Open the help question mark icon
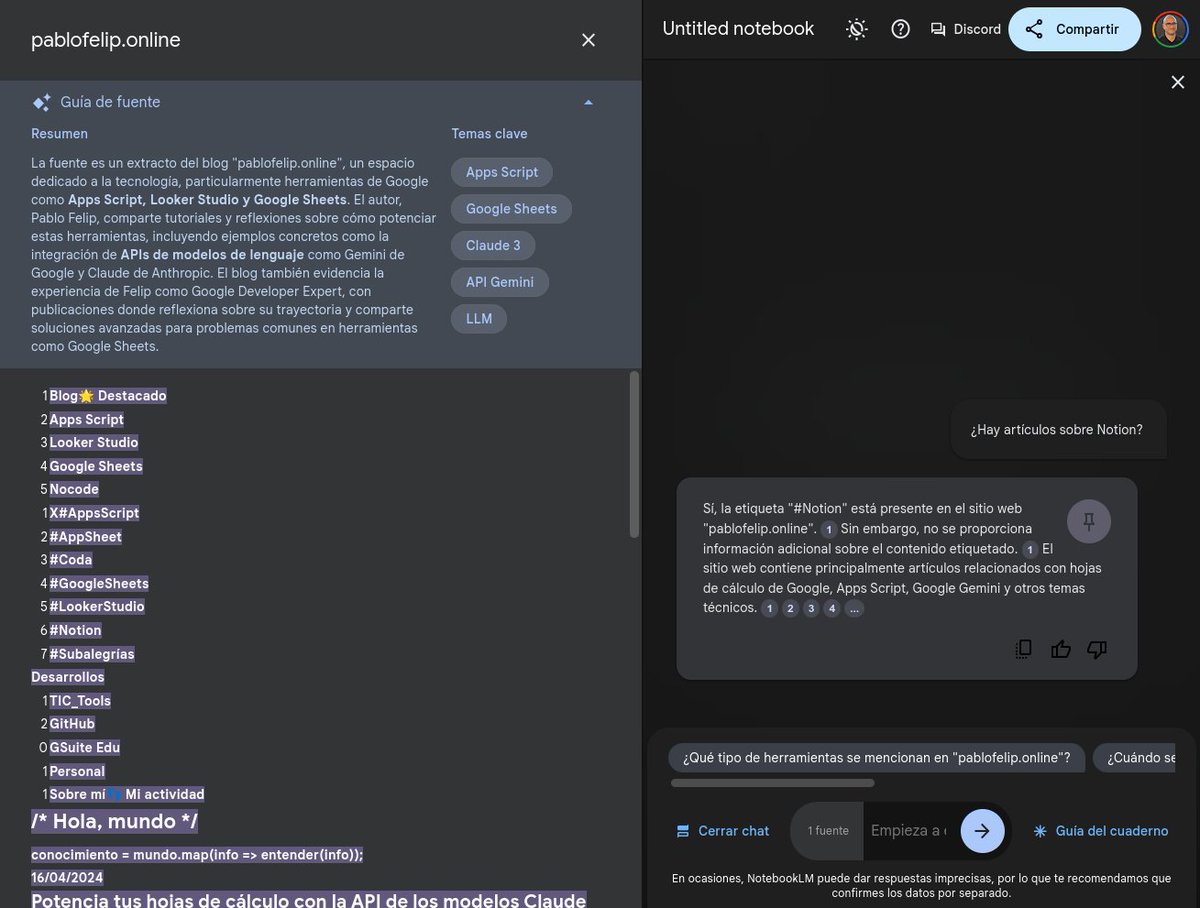 [x=901, y=29]
